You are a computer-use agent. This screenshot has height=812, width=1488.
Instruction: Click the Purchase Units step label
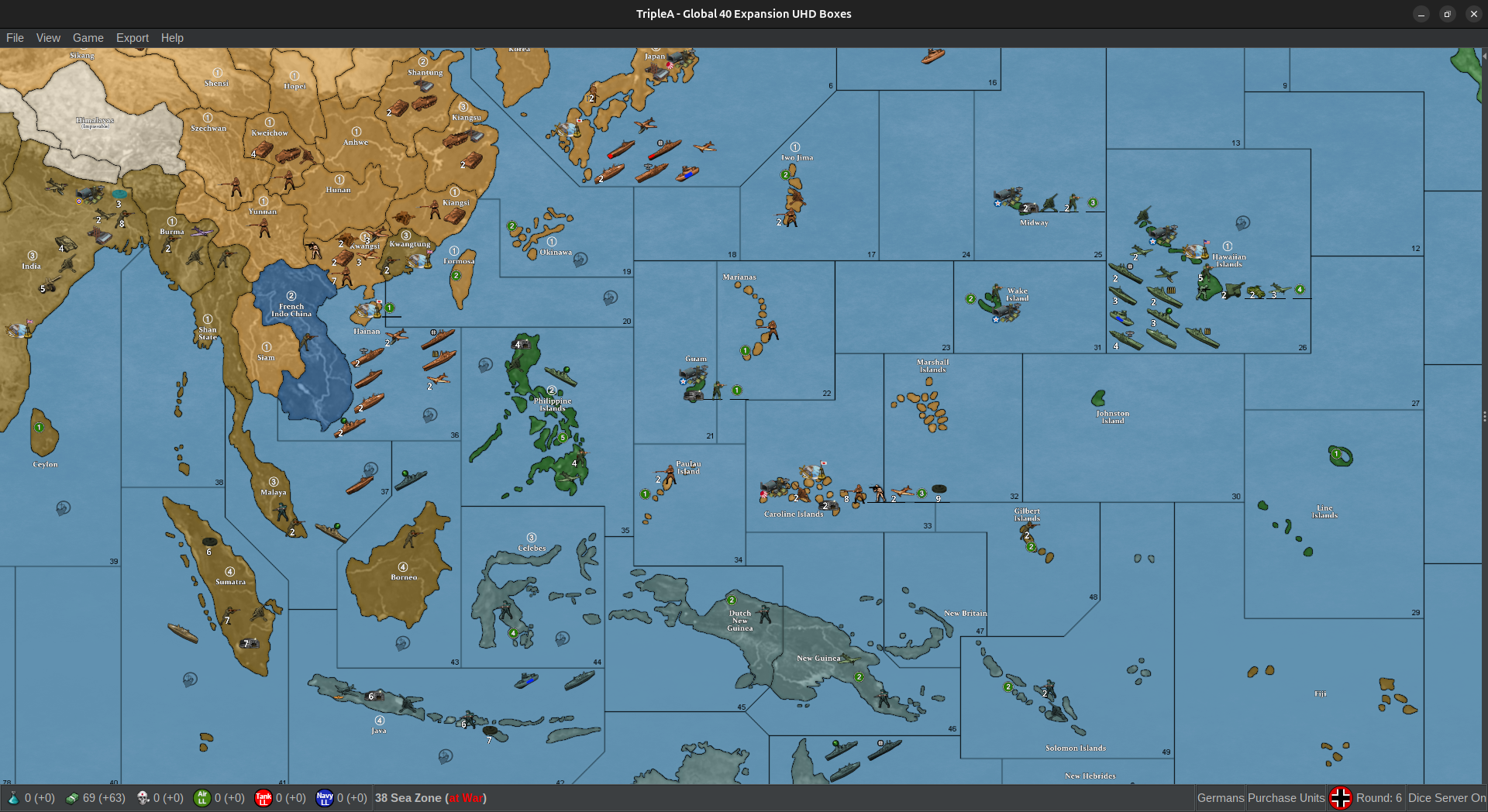(x=1286, y=798)
